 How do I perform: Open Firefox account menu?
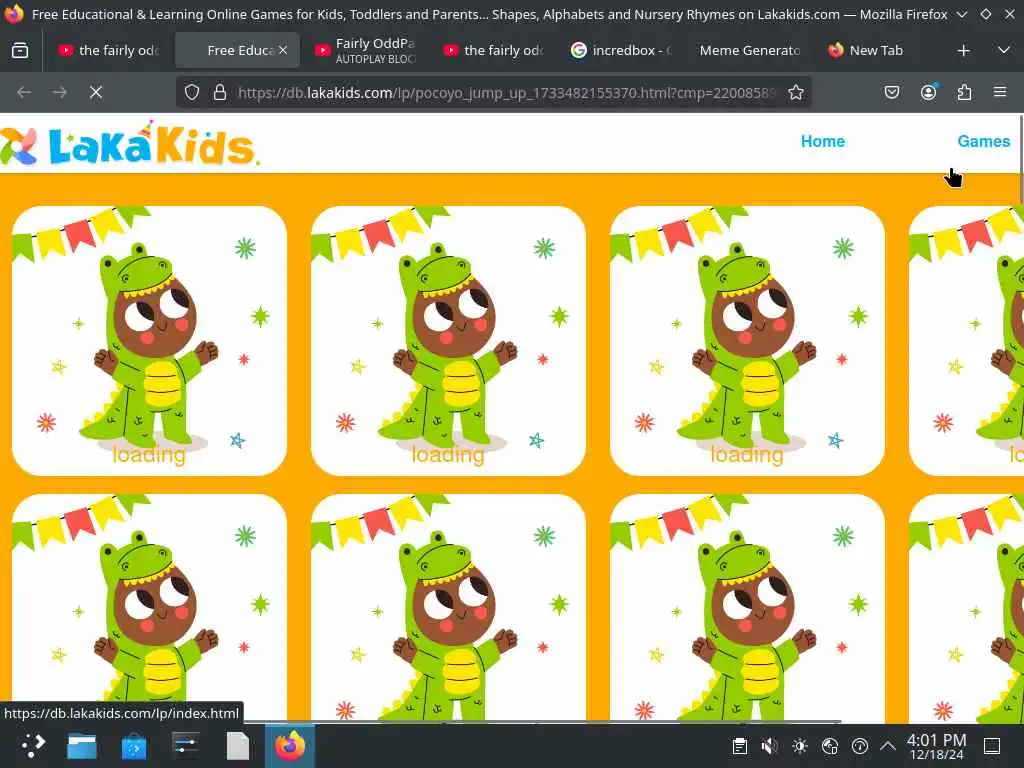coord(928,93)
